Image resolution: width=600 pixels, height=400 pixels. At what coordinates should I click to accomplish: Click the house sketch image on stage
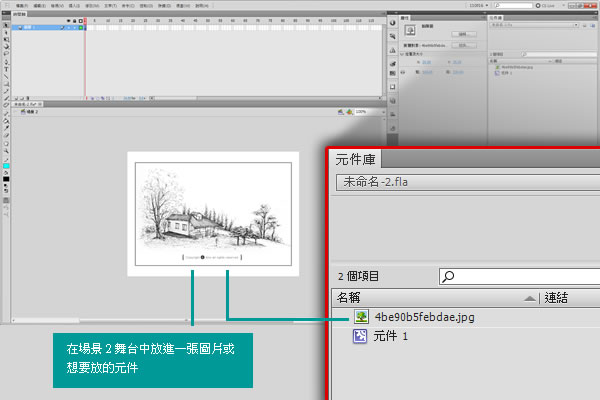pyautogui.click(x=213, y=214)
